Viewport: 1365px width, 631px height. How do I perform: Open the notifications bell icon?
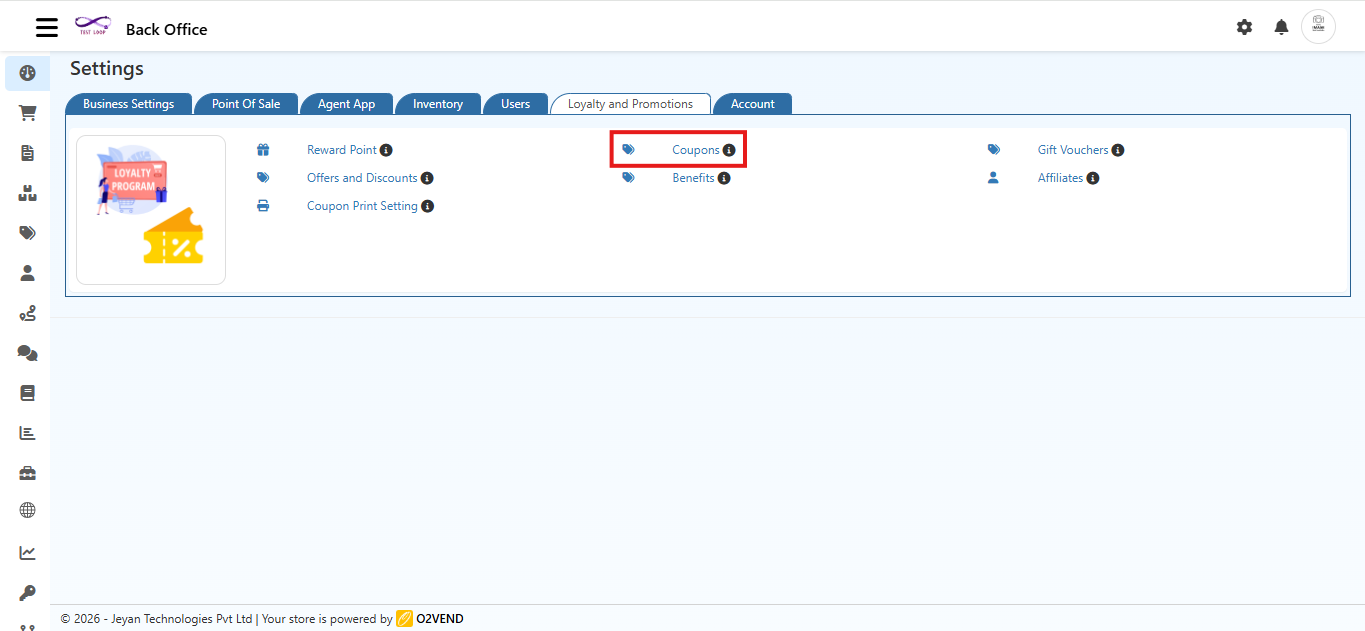pyautogui.click(x=1281, y=27)
